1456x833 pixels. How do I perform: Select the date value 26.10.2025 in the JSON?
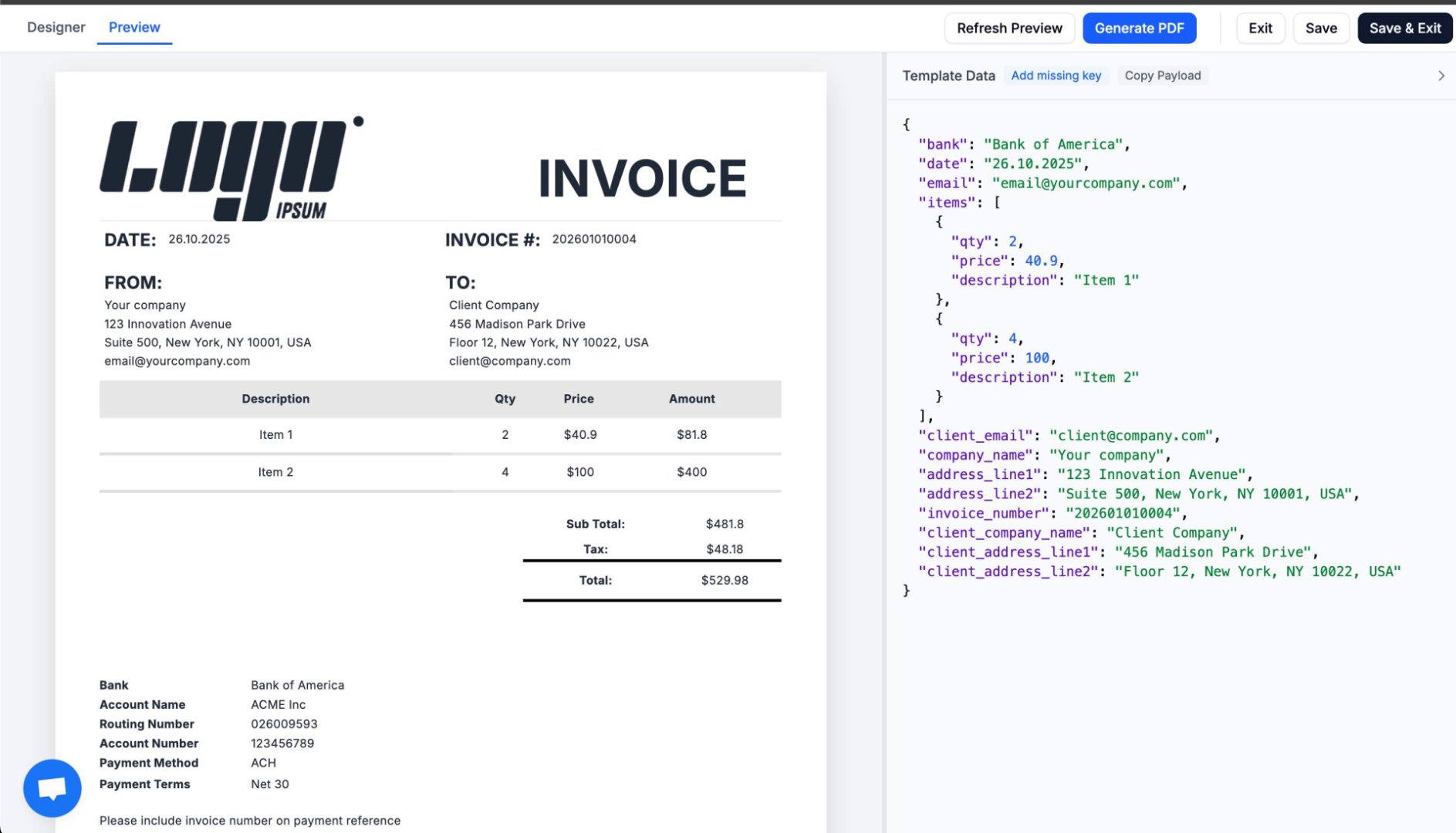coord(1034,164)
